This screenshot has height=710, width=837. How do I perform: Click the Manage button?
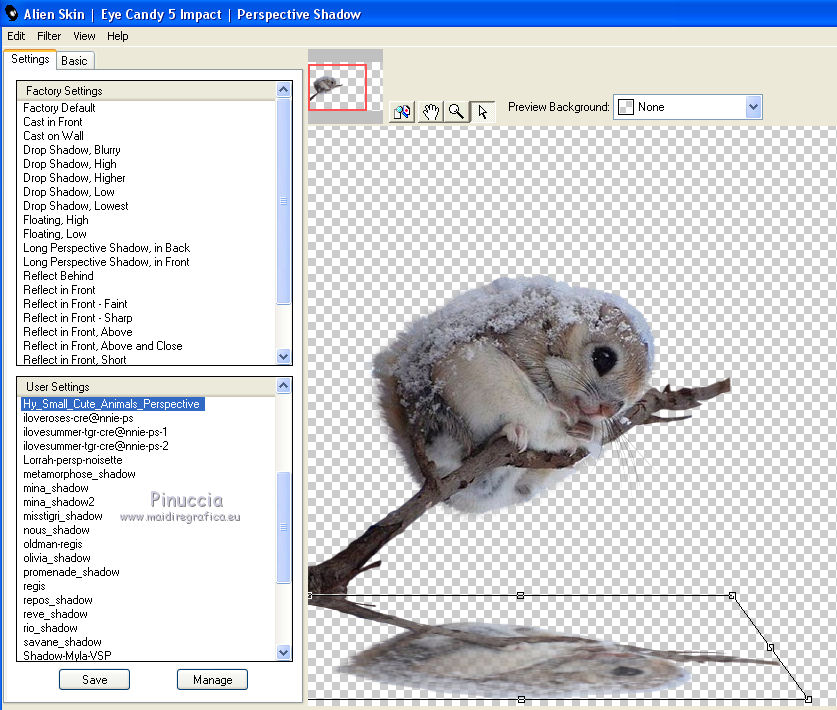[212, 680]
